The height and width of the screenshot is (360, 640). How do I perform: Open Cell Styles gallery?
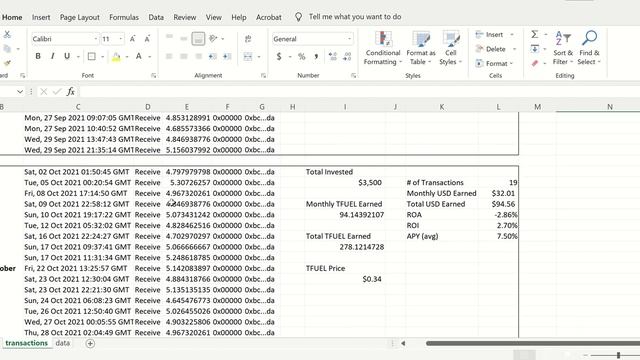[451, 48]
